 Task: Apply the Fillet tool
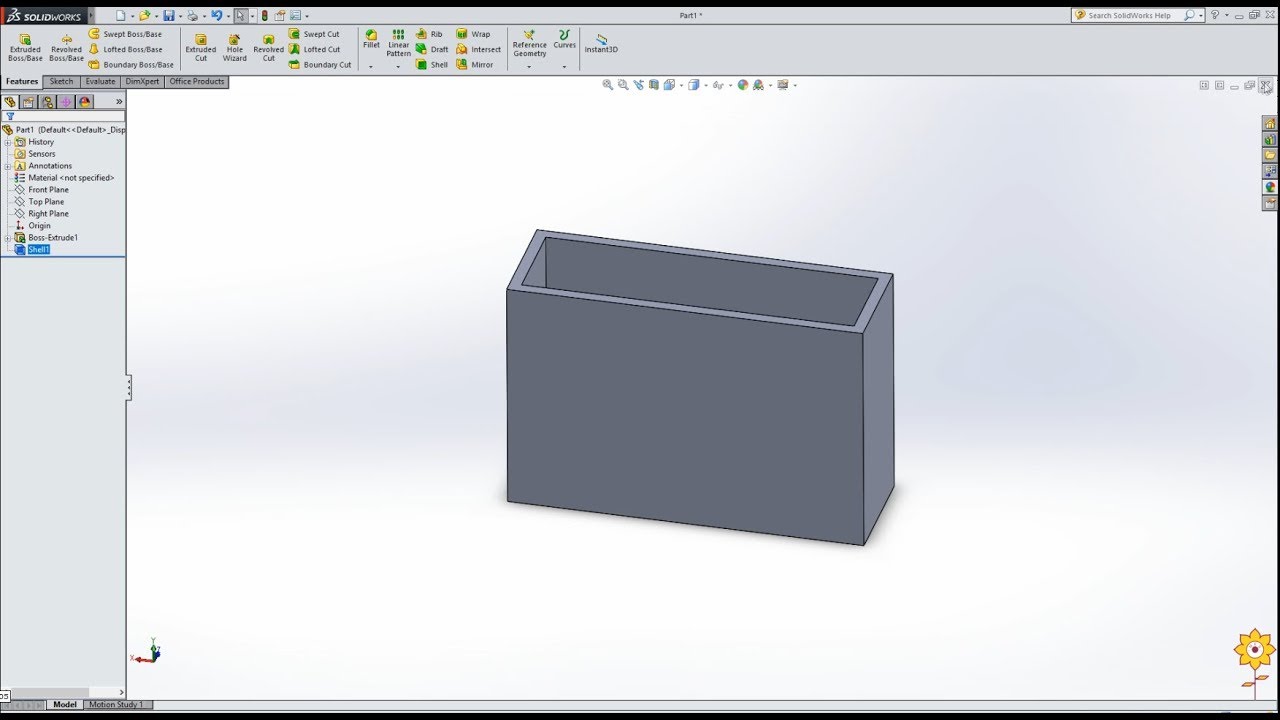point(371,39)
